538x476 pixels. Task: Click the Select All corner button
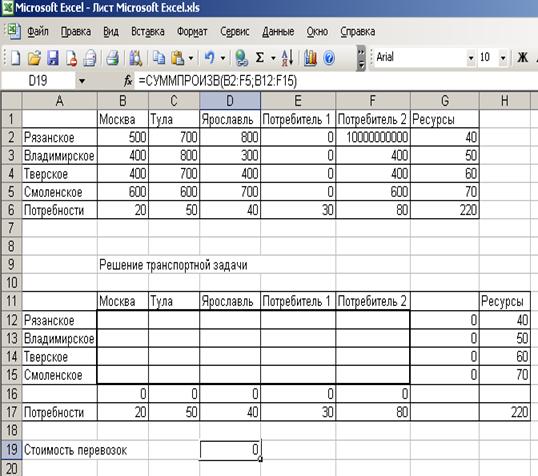pos(11,101)
